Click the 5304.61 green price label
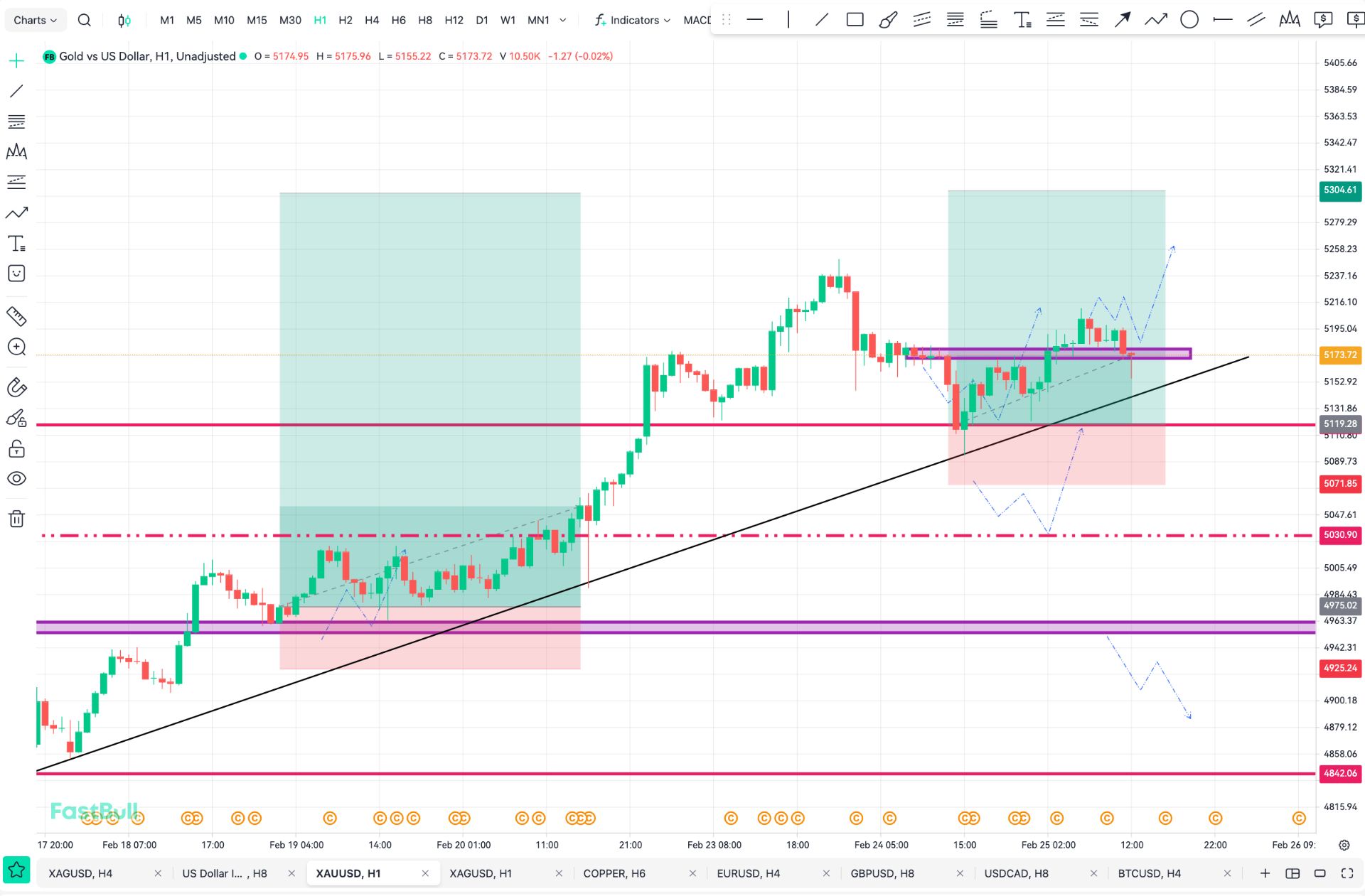The image size is (1365, 896). (x=1339, y=190)
